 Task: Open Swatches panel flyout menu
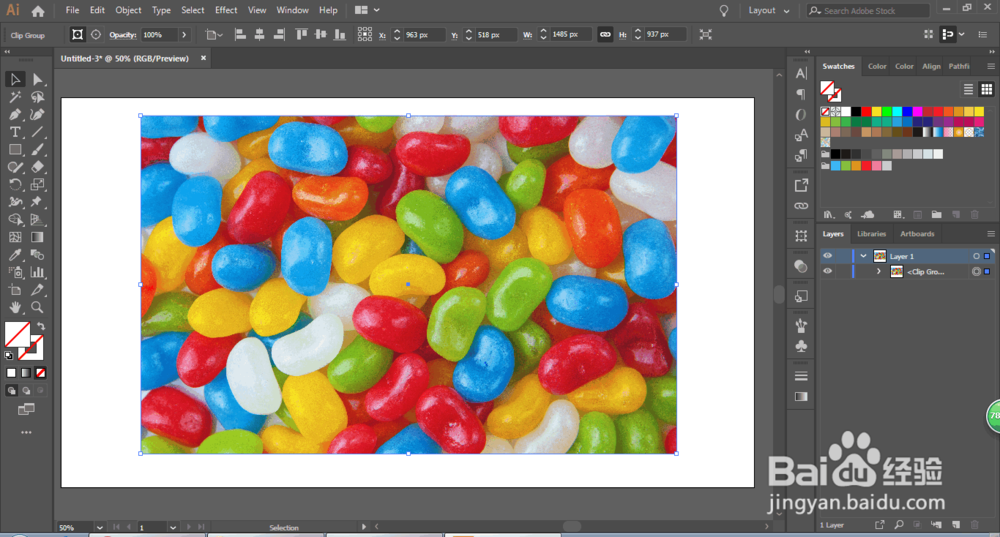coord(990,66)
